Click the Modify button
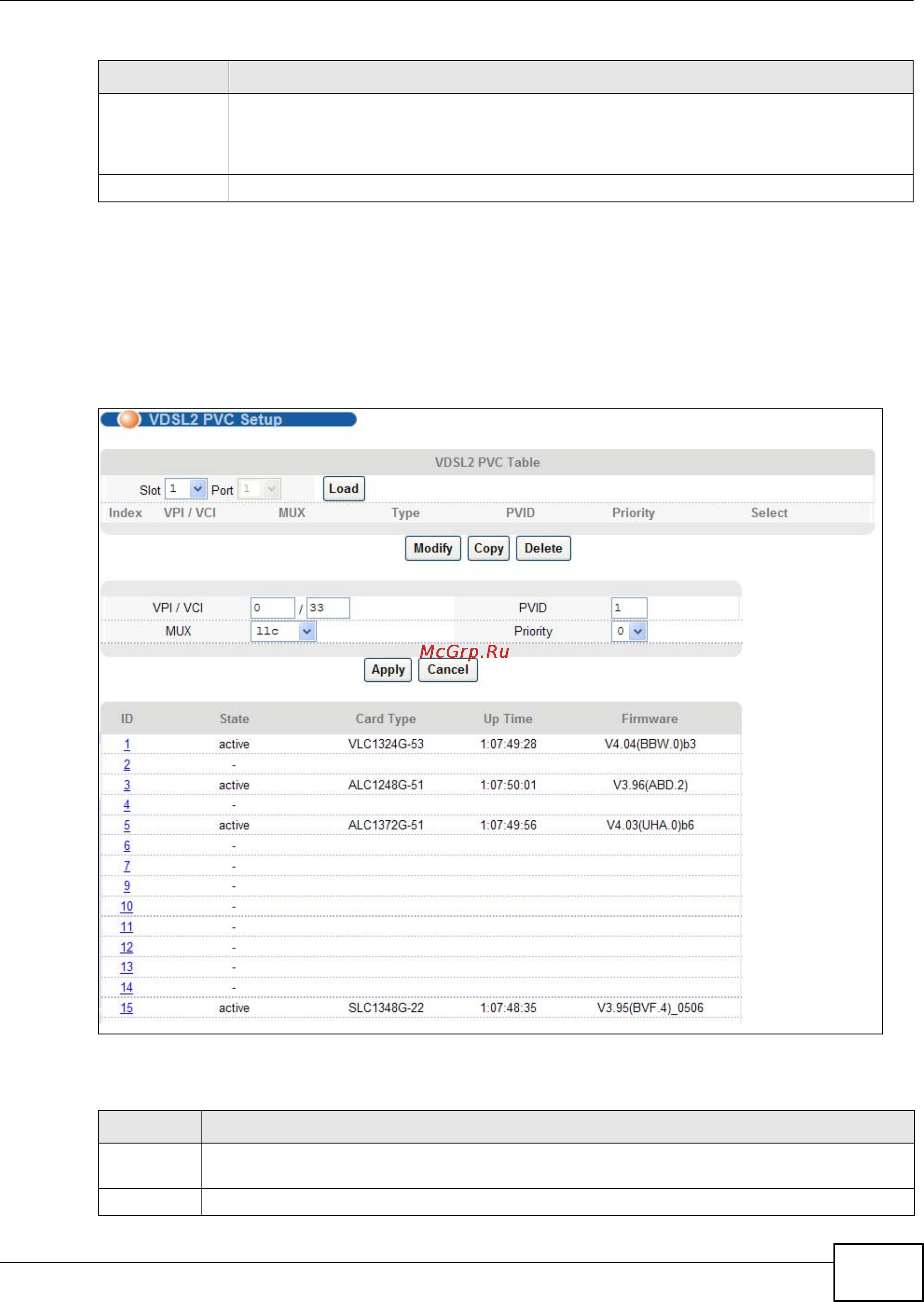 pos(432,548)
